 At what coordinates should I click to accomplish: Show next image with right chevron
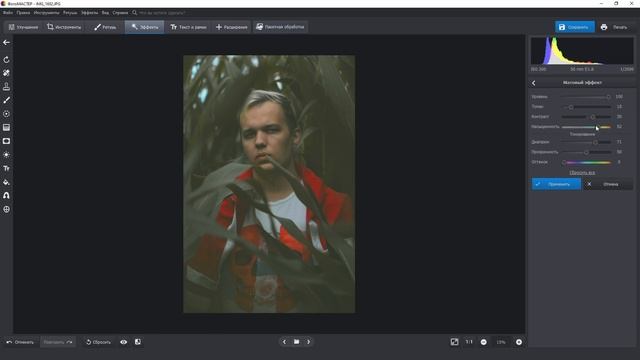[309, 342]
